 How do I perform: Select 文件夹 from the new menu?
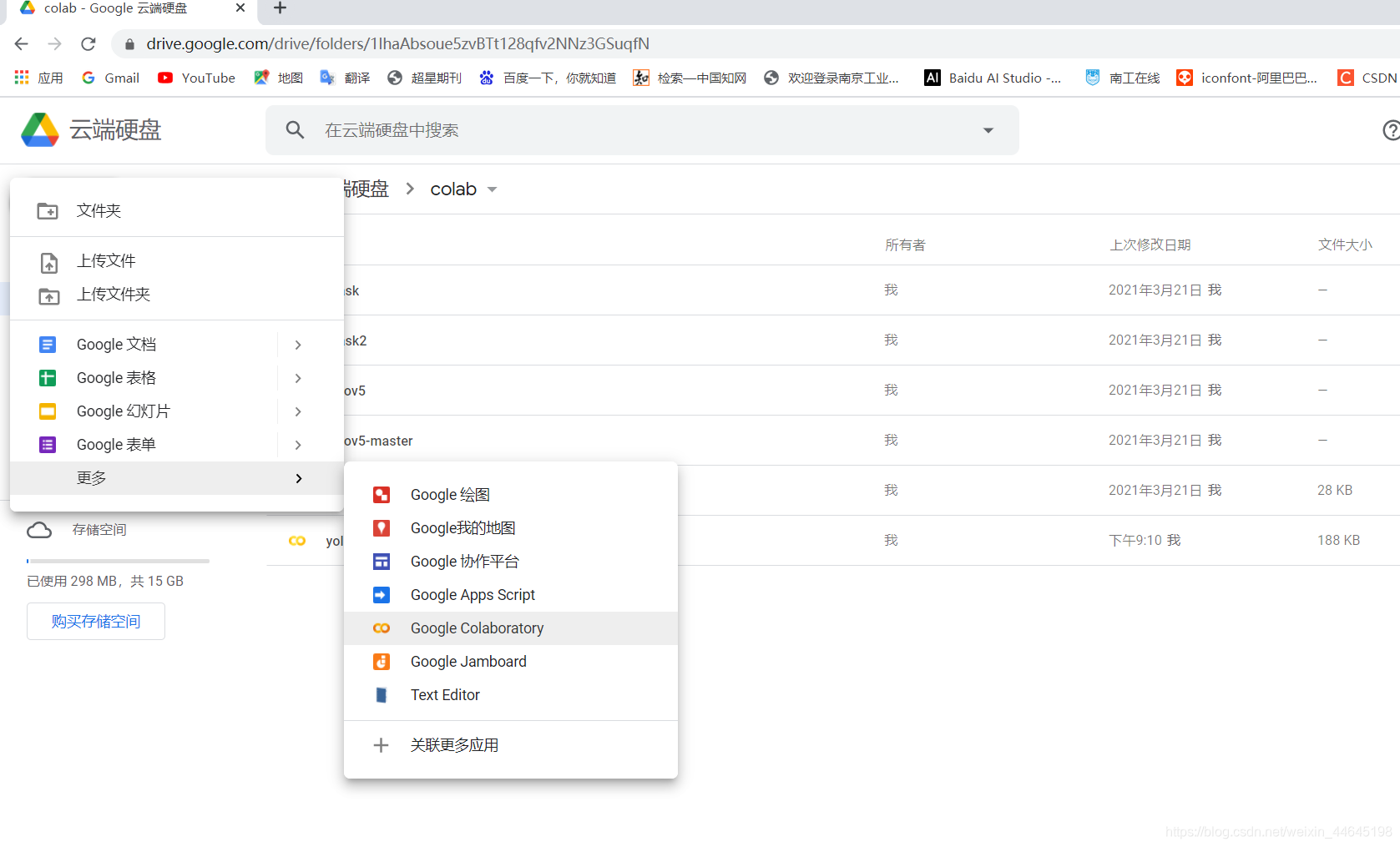(x=177, y=211)
